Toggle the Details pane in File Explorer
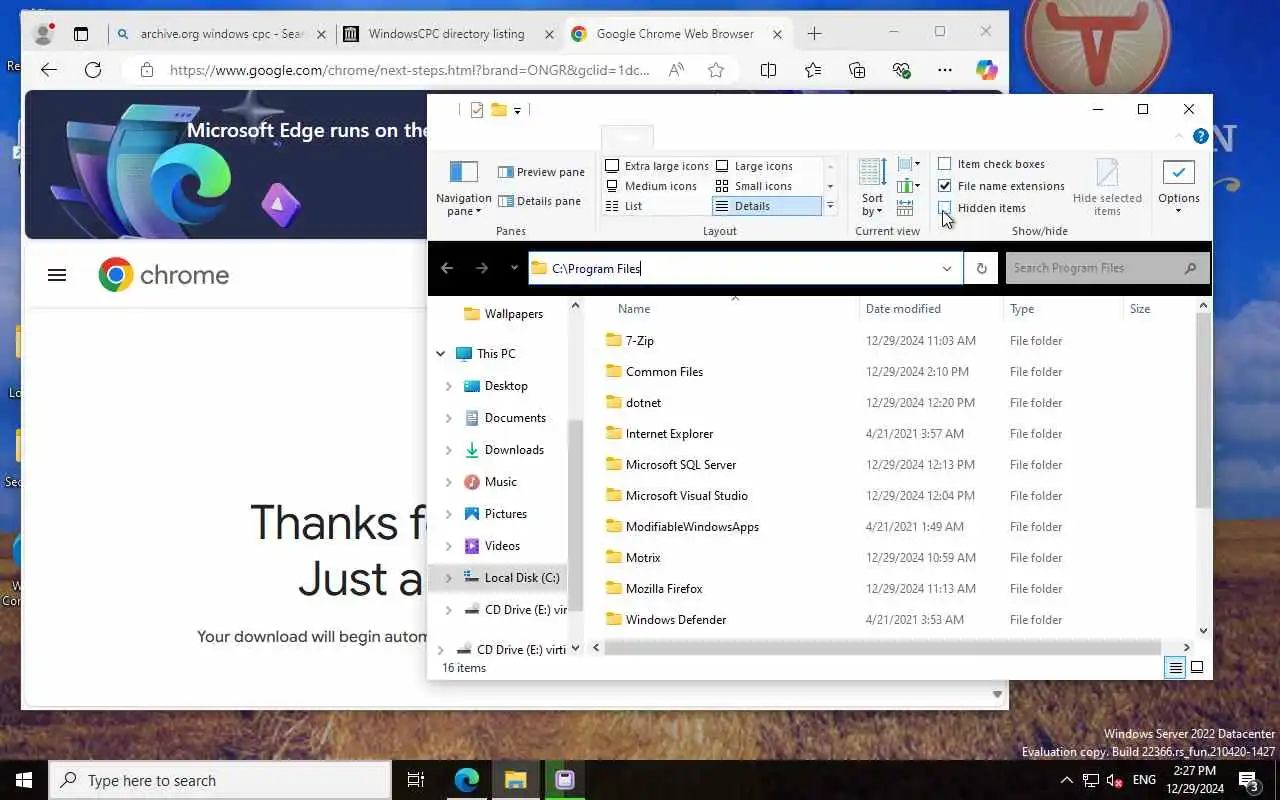 [539, 201]
